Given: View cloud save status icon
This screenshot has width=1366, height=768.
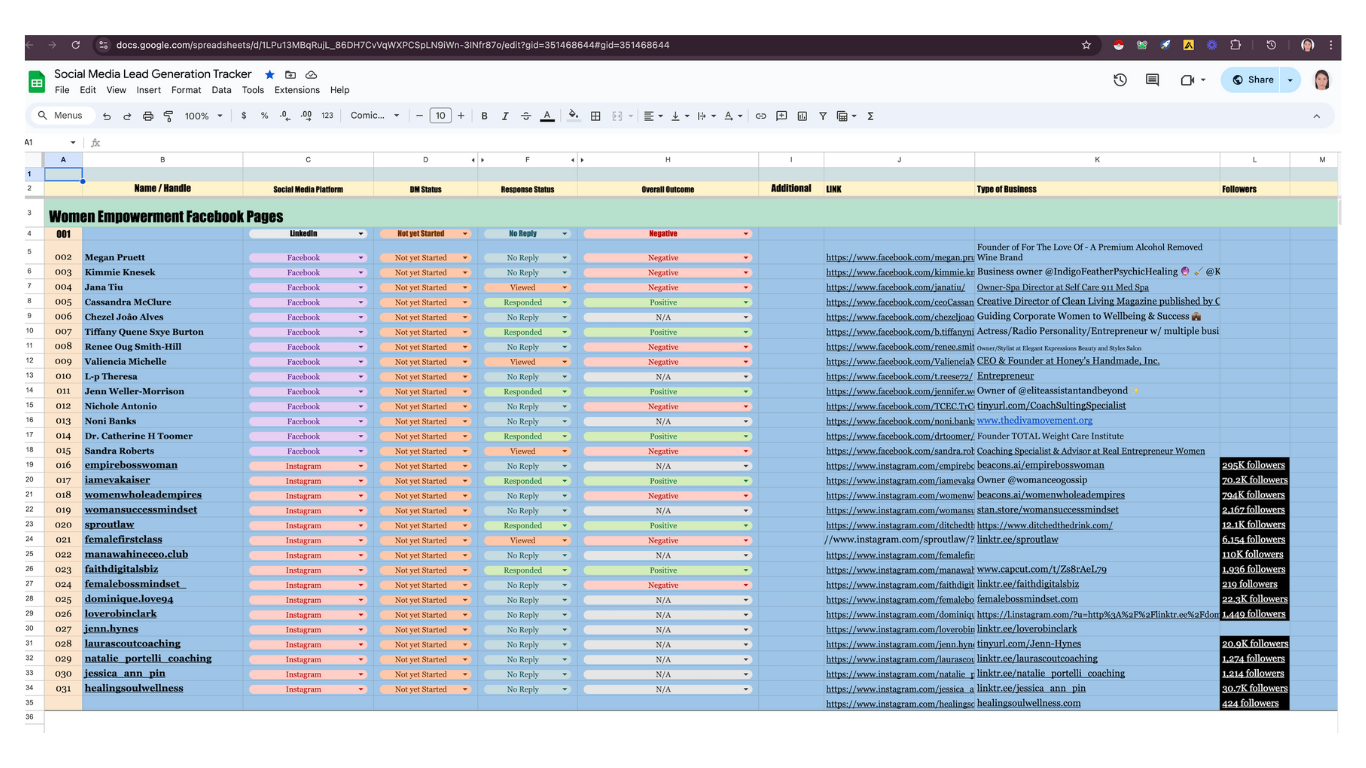Looking at the screenshot, I should click(x=312, y=75).
